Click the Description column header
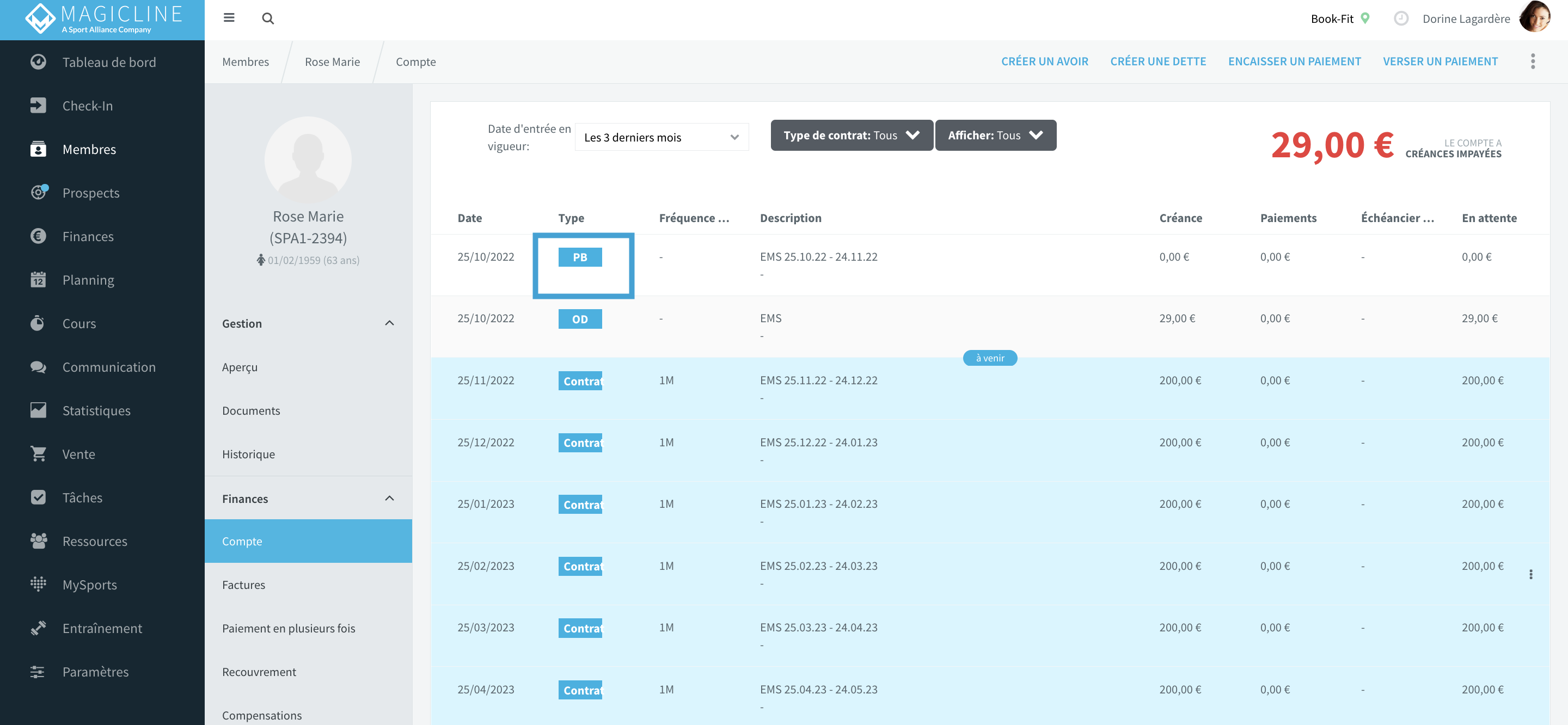This screenshot has height=725, width=1568. (790, 218)
